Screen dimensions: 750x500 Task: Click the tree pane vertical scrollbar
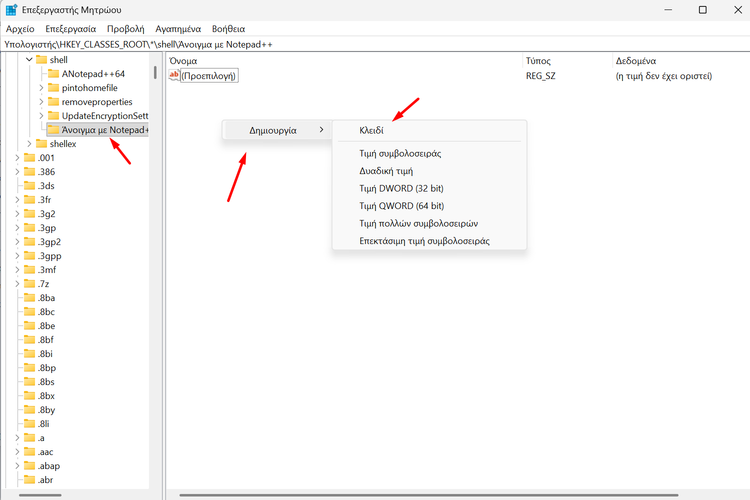coord(155,72)
